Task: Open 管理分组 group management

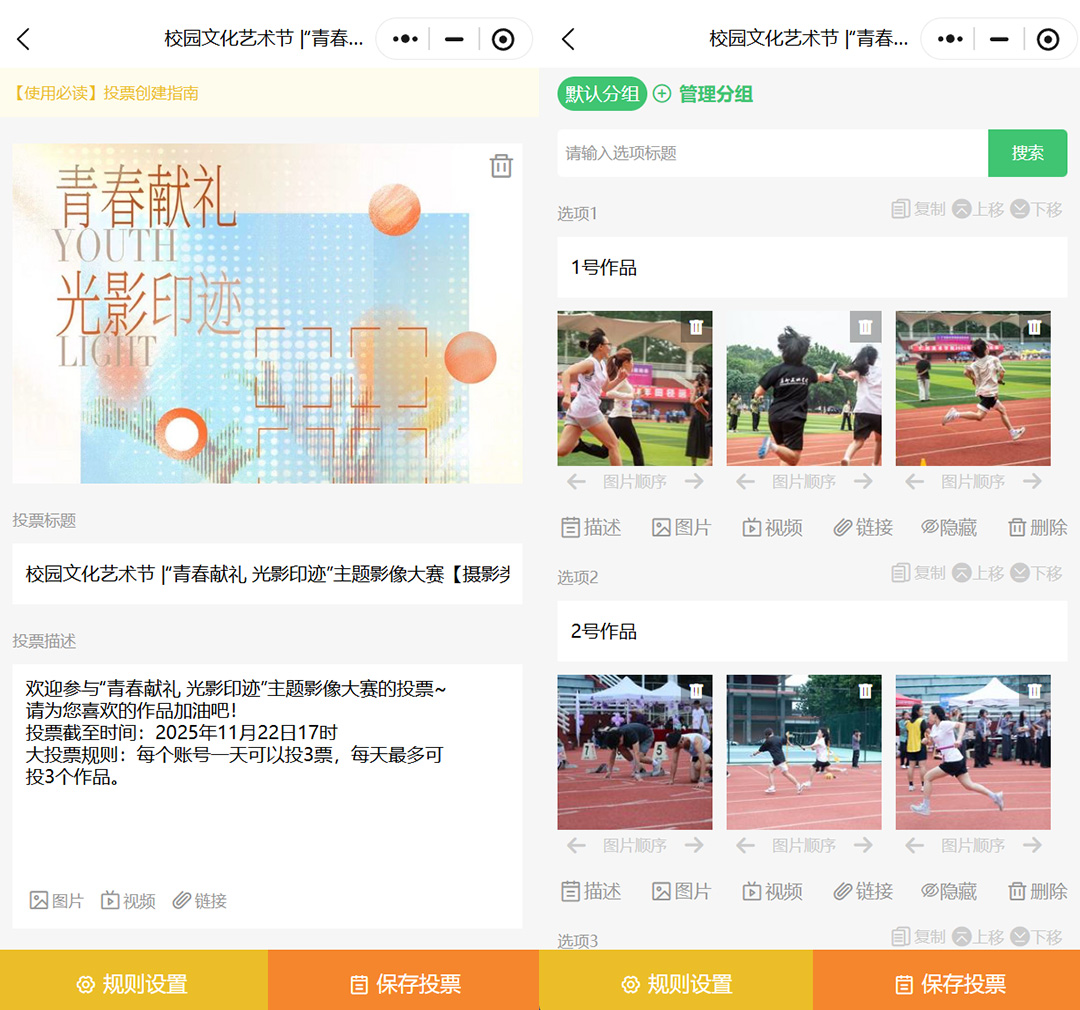Action: click(x=704, y=94)
